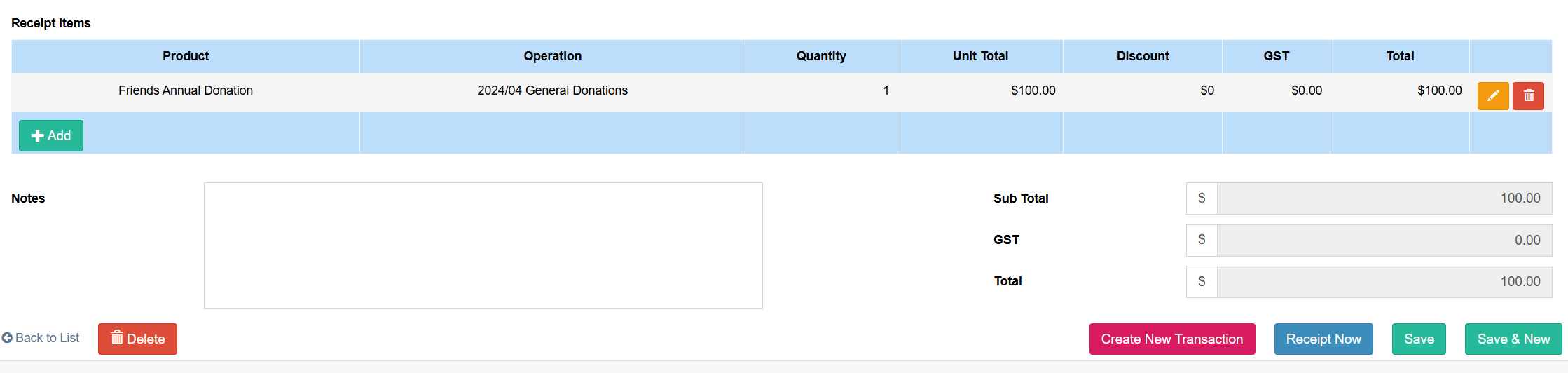Click the green Save button

pyautogui.click(x=1419, y=339)
